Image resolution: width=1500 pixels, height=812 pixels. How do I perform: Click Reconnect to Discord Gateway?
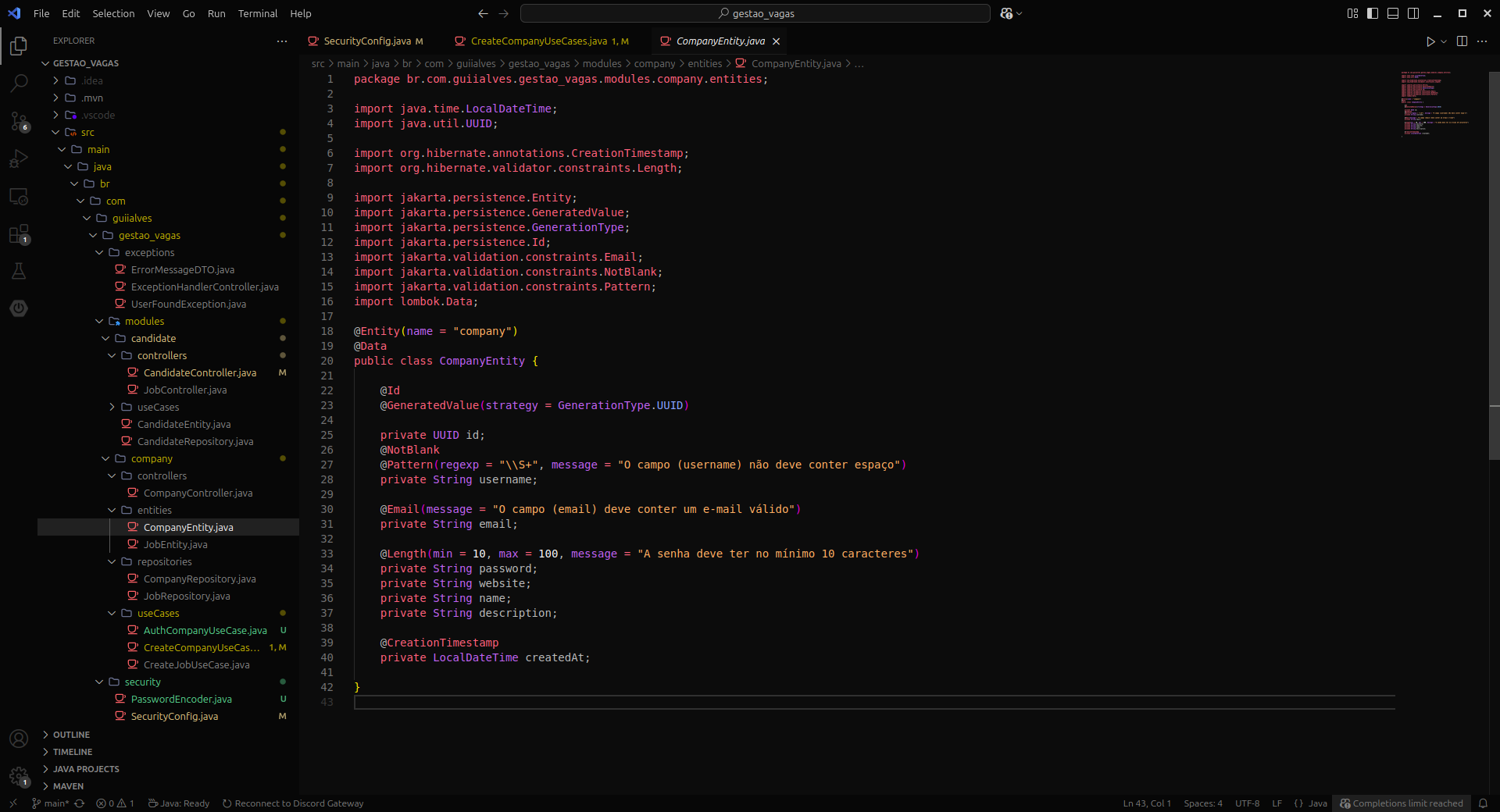[293, 803]
